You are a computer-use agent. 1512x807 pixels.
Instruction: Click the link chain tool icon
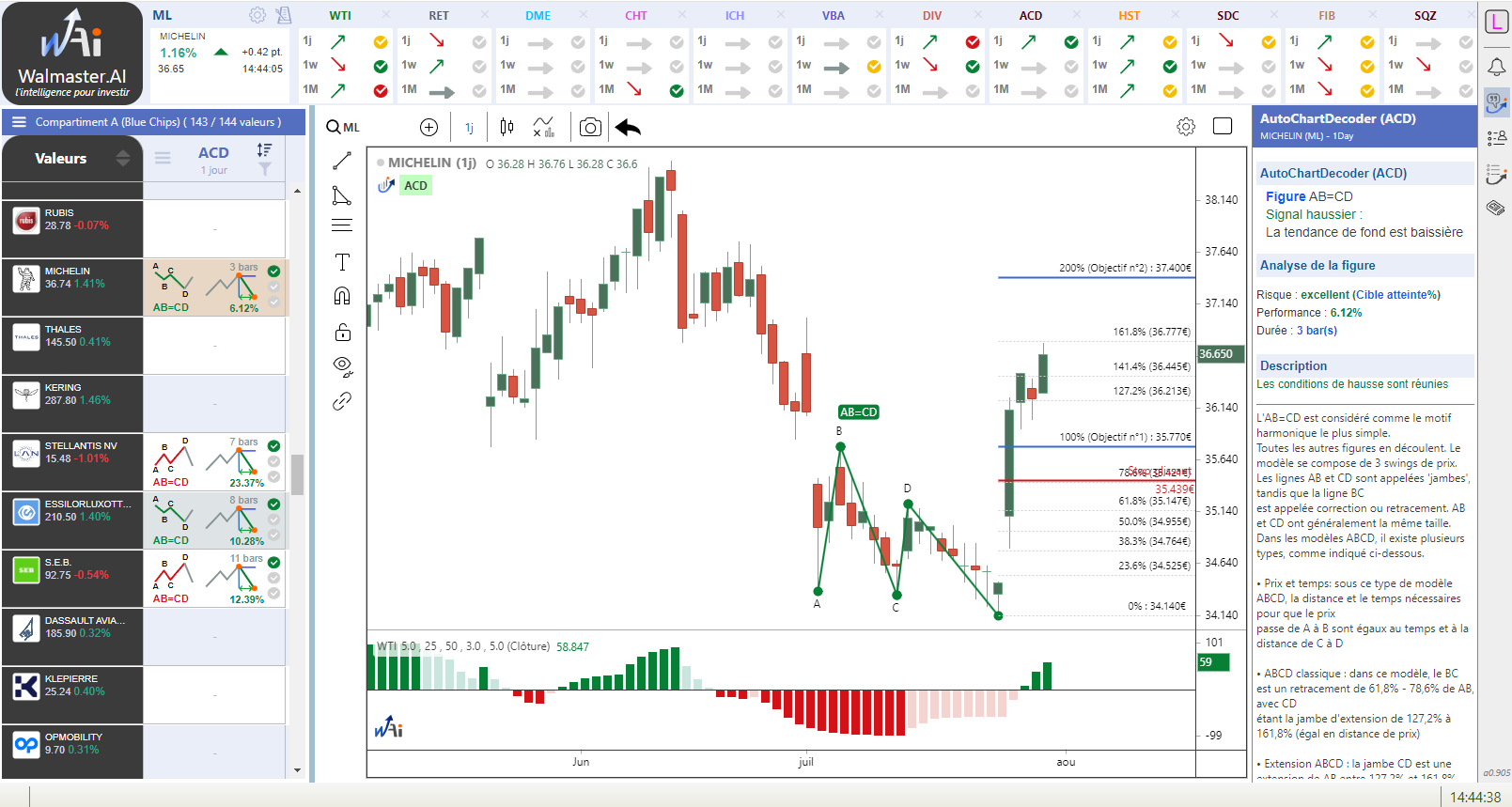pyautogui.click(x=342, y=401)
